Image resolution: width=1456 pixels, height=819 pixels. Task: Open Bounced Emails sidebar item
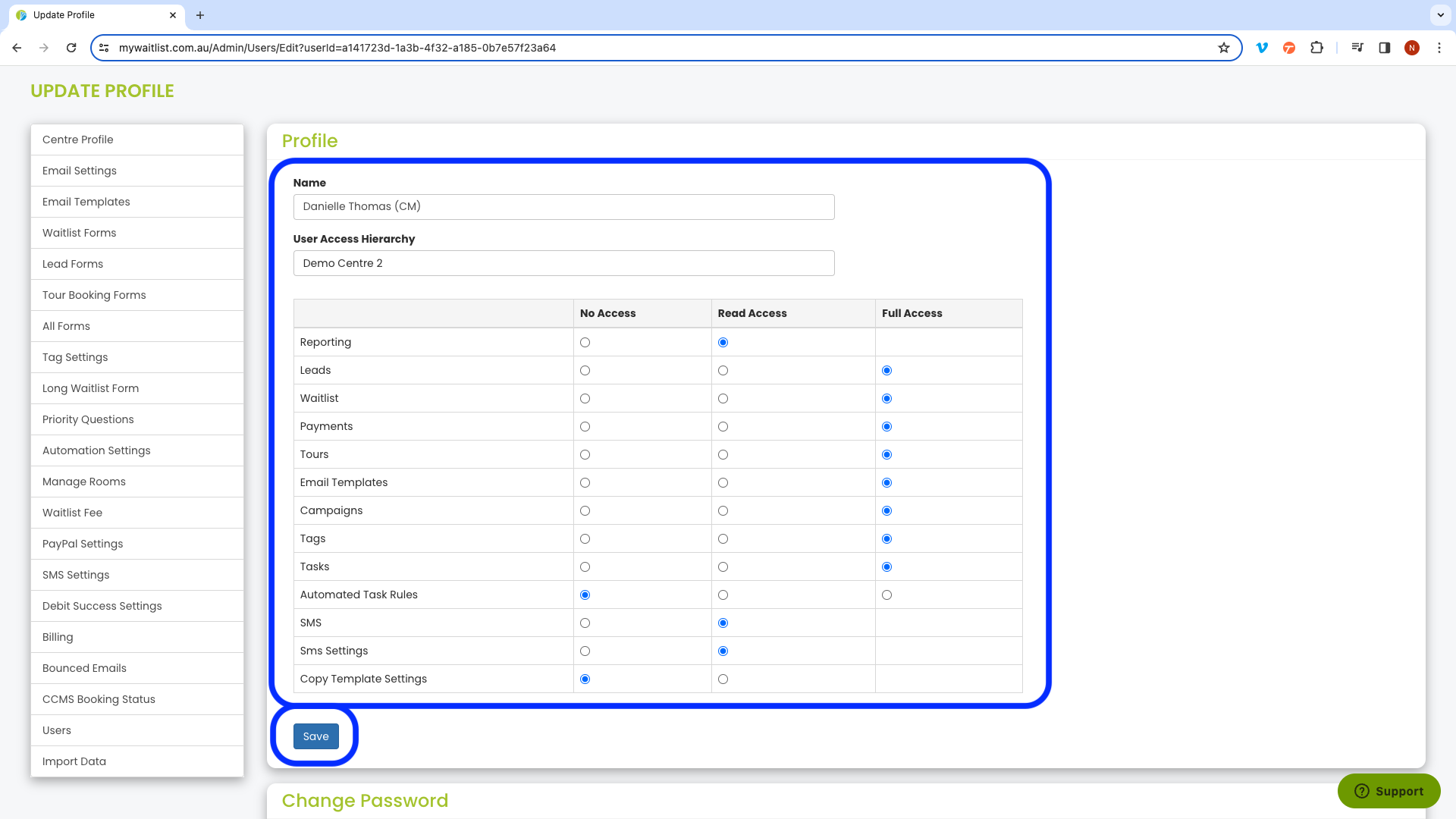click(137, 668)
